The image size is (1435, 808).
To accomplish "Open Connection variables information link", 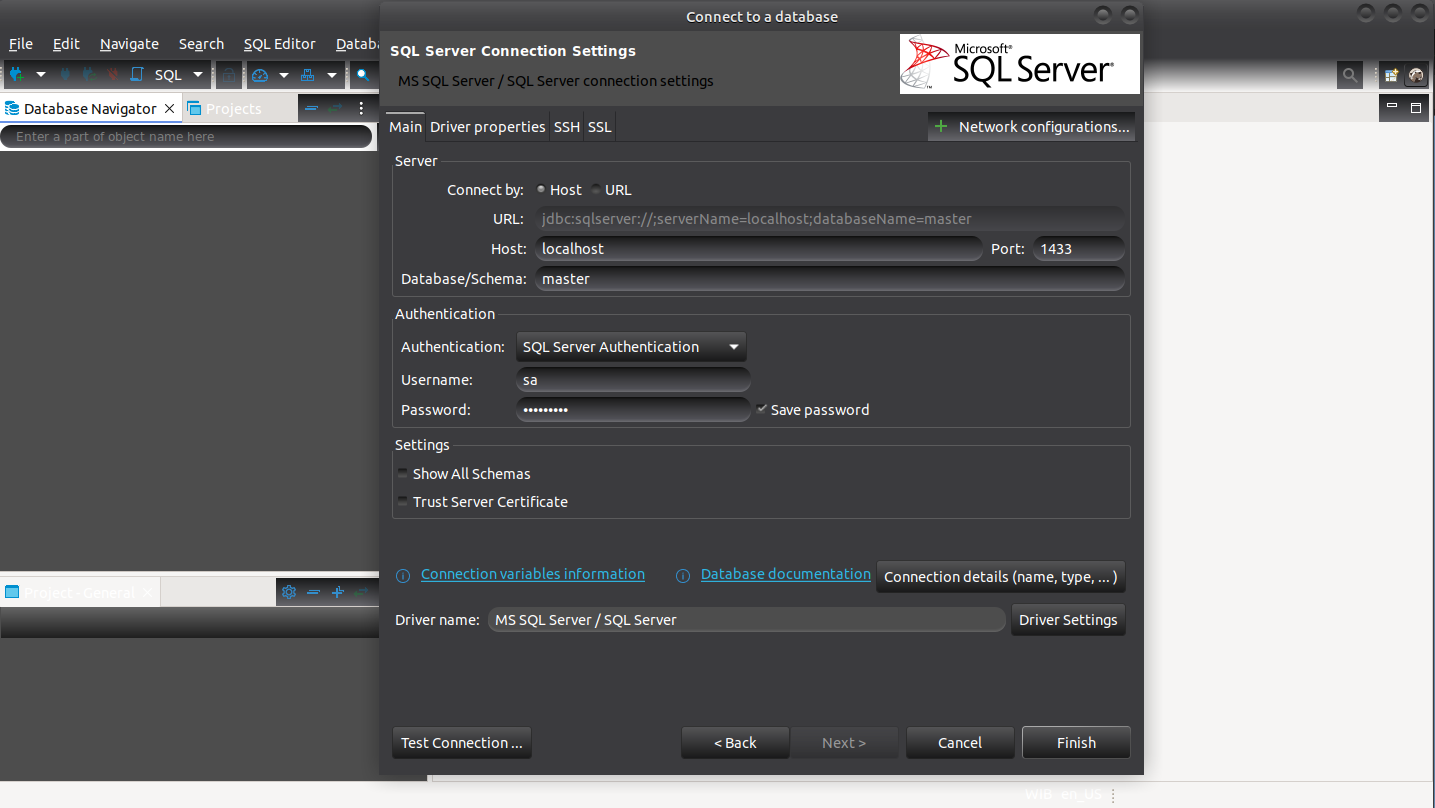I will coord(532,574).
